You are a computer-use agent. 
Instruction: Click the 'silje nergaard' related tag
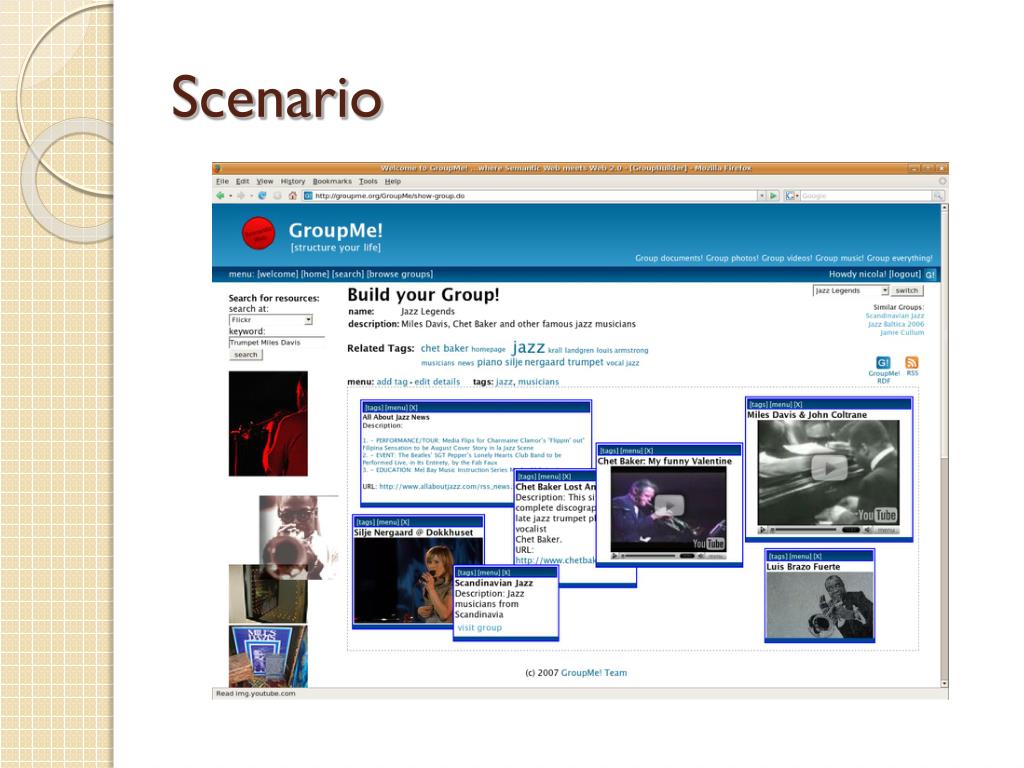click(535, 362)
